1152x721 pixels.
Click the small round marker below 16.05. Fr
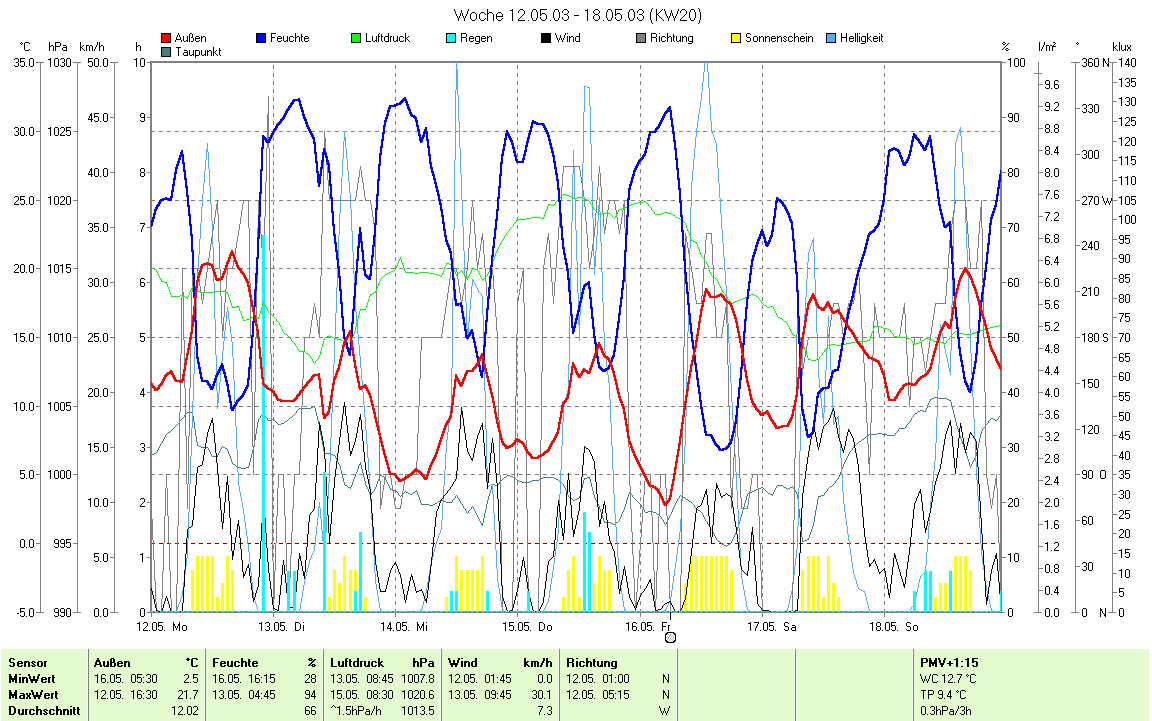click(670, 637)
